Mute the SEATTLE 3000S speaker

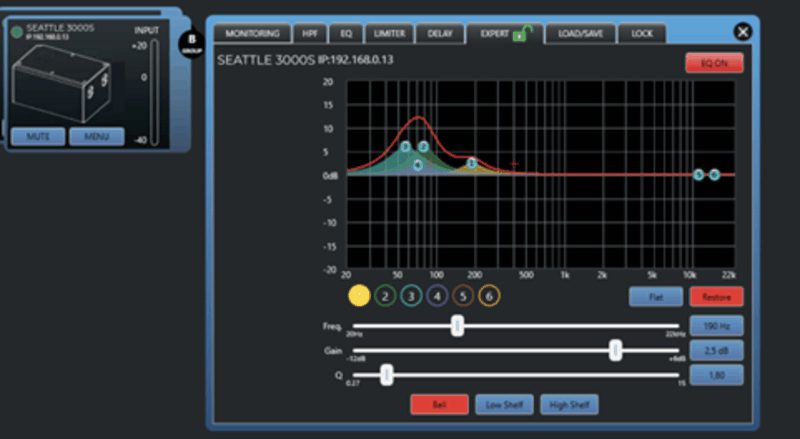point(38,137)
